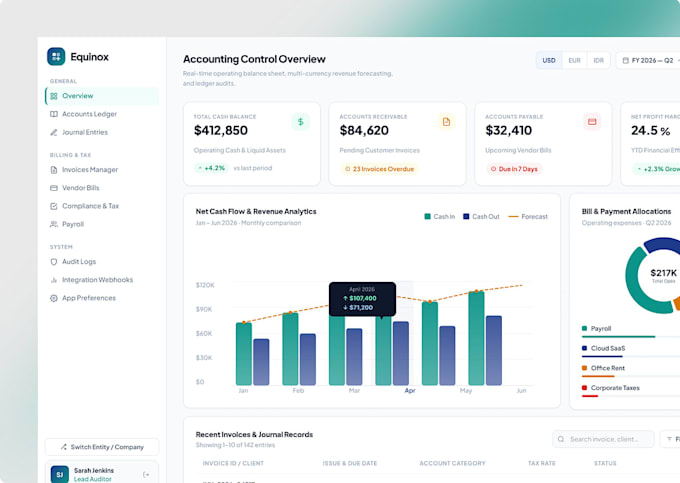Click the $217K donut chart center

coord(663,275)
